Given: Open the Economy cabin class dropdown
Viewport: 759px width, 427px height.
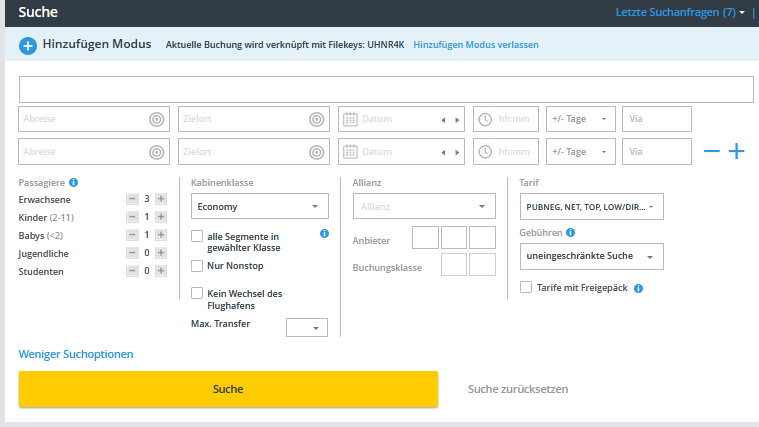Looking at the screenshot, I should pos(259,207).
